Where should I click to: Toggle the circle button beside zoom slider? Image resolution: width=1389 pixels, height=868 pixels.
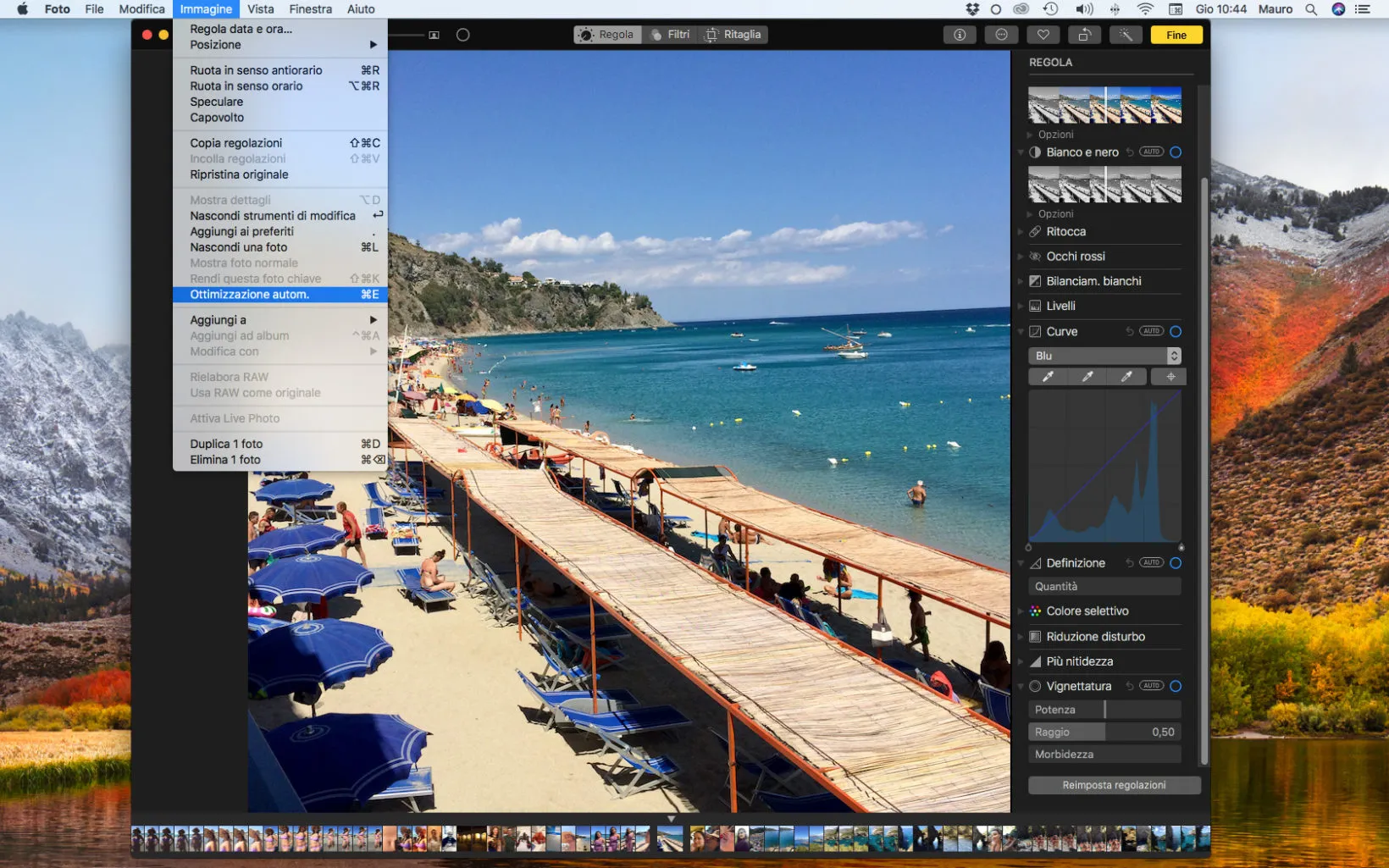point(462,35)
